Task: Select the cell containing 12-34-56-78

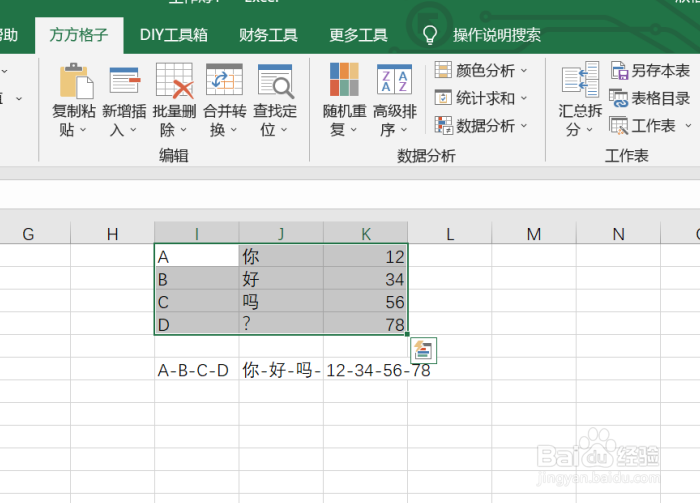Action: pos(366,369)
